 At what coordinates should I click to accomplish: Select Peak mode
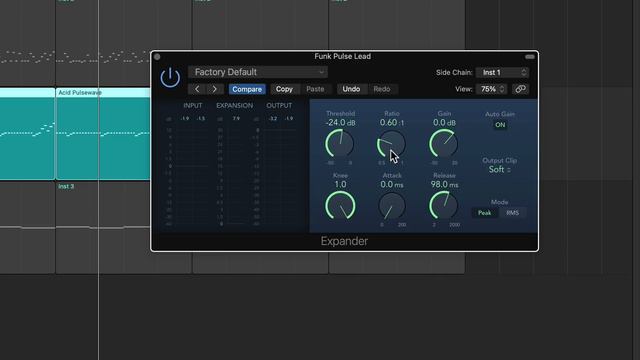(x=484, y=213)
